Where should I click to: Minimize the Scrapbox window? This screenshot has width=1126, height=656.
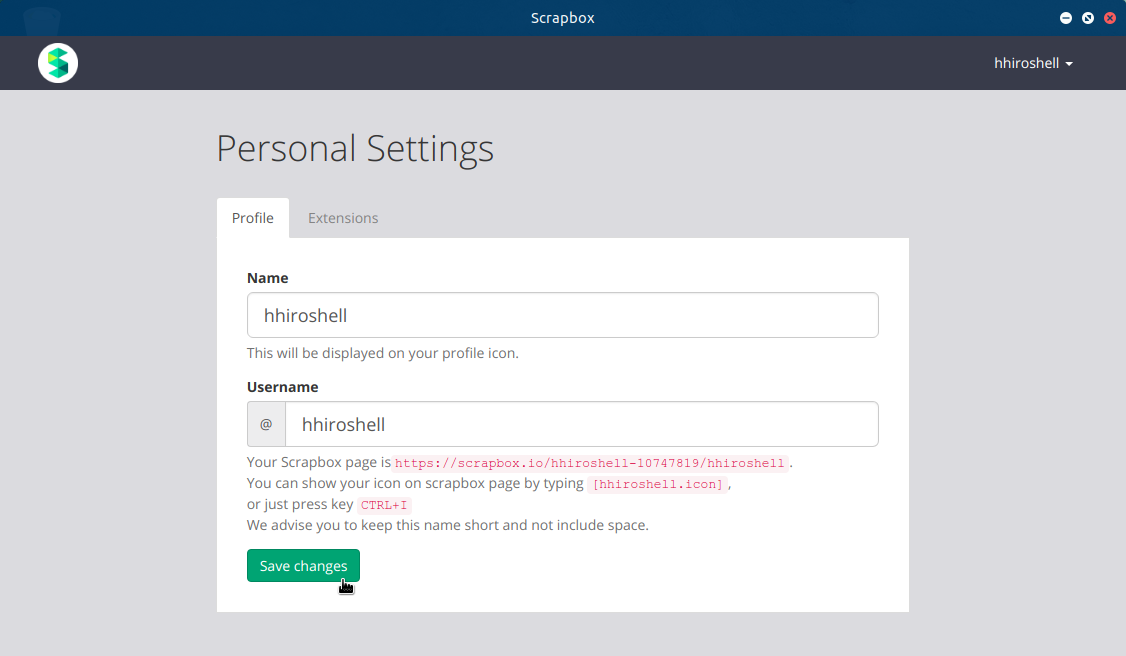(x=1066, y=18)
